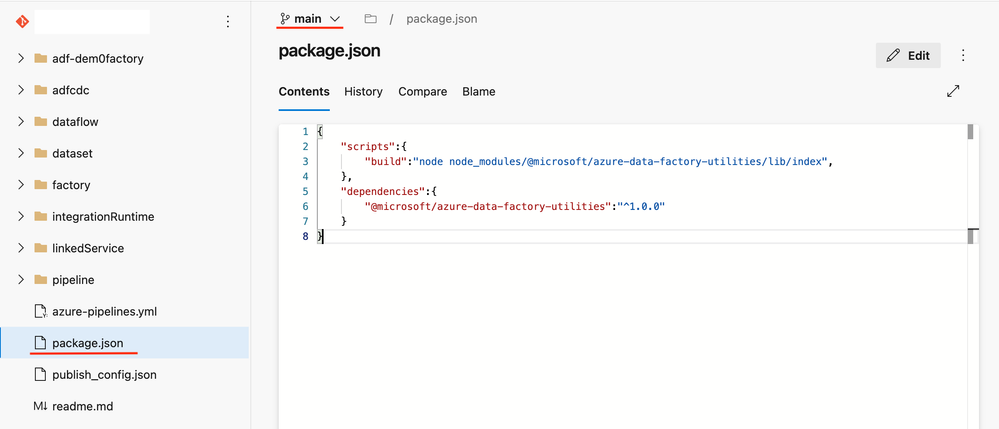Click the branch icon beside main
Image resolution: width=999 pixels, height=429 pixels.
[285, 19]
